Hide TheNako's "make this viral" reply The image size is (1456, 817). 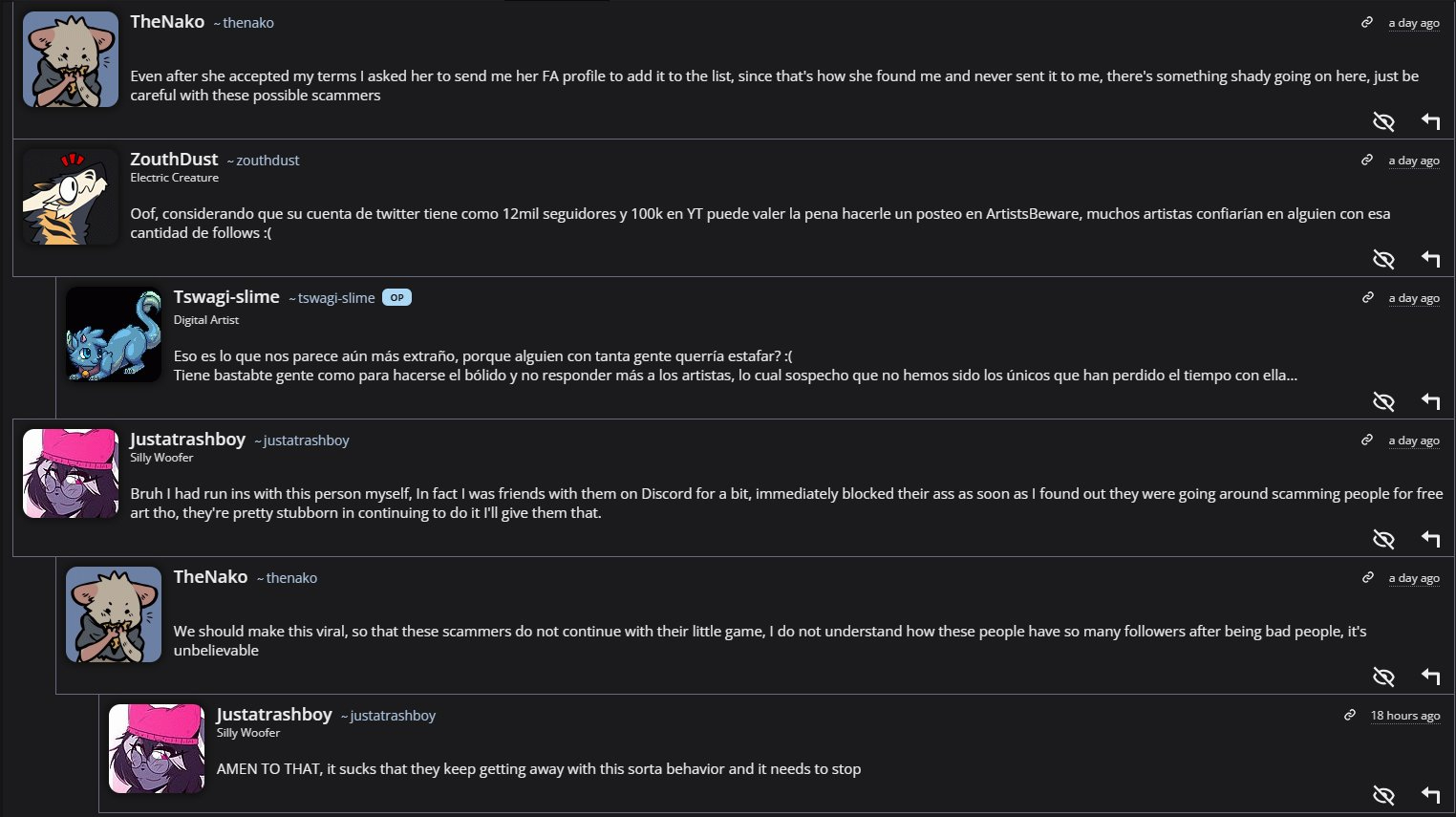click(1383, 677)
